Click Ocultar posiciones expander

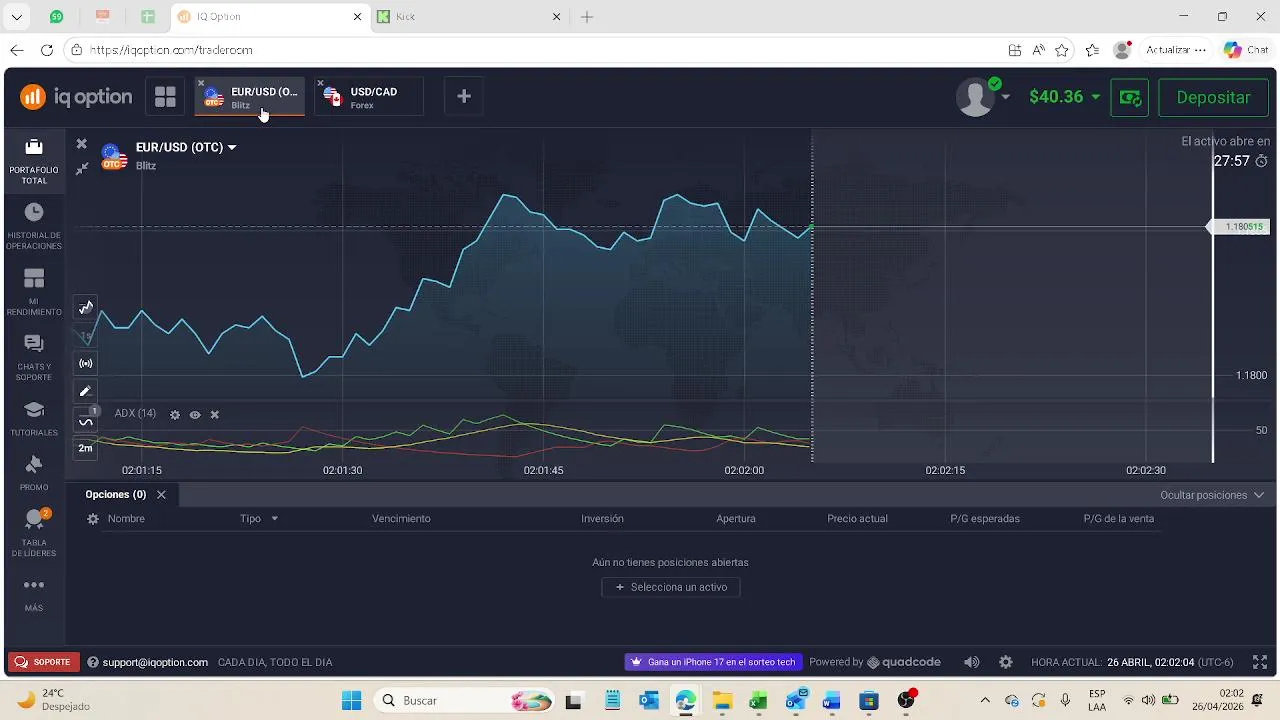(x=1212, y=496)
